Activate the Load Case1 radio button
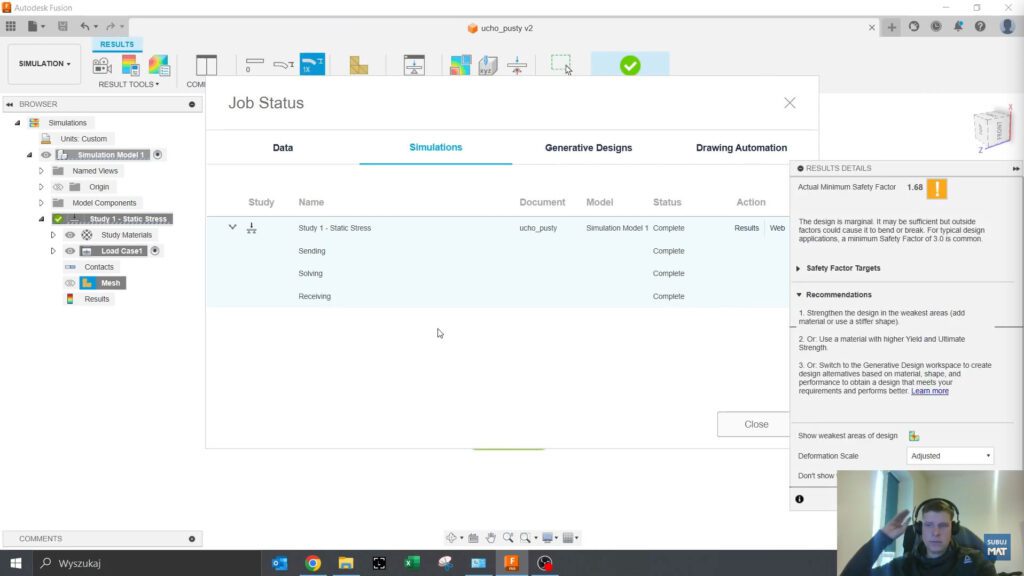The width and height of the screenshot is (1024, 576). coord(157,251)
